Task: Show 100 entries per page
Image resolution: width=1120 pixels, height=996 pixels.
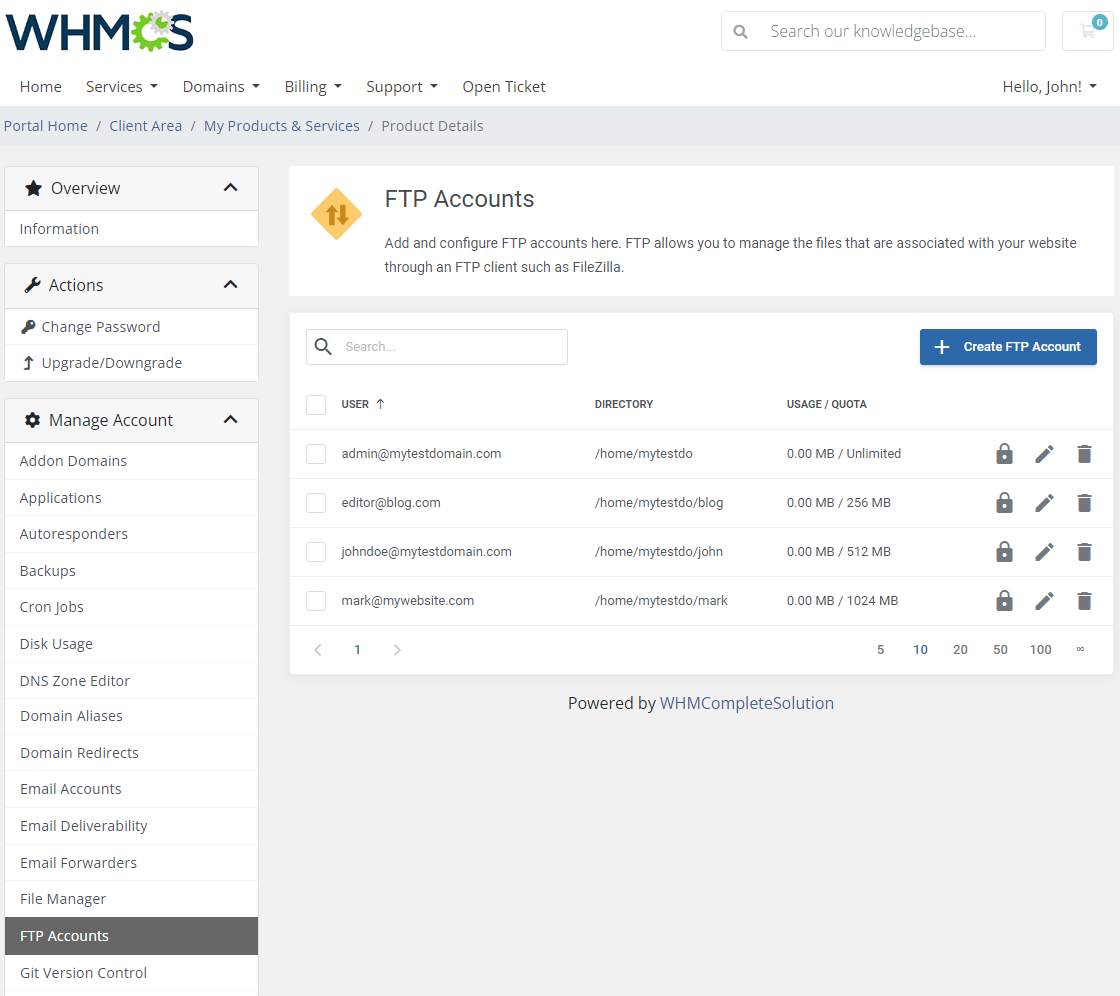Action: point(1040,649)
